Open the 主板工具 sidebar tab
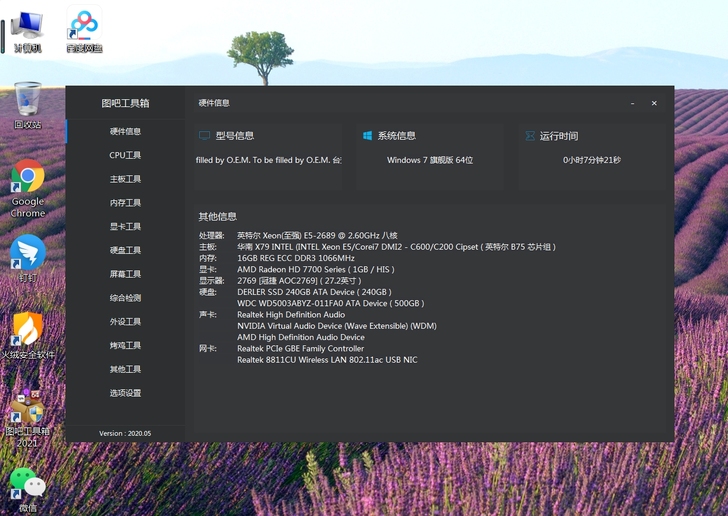The height and width of the screenshot is (516, 728). point(125,179)
